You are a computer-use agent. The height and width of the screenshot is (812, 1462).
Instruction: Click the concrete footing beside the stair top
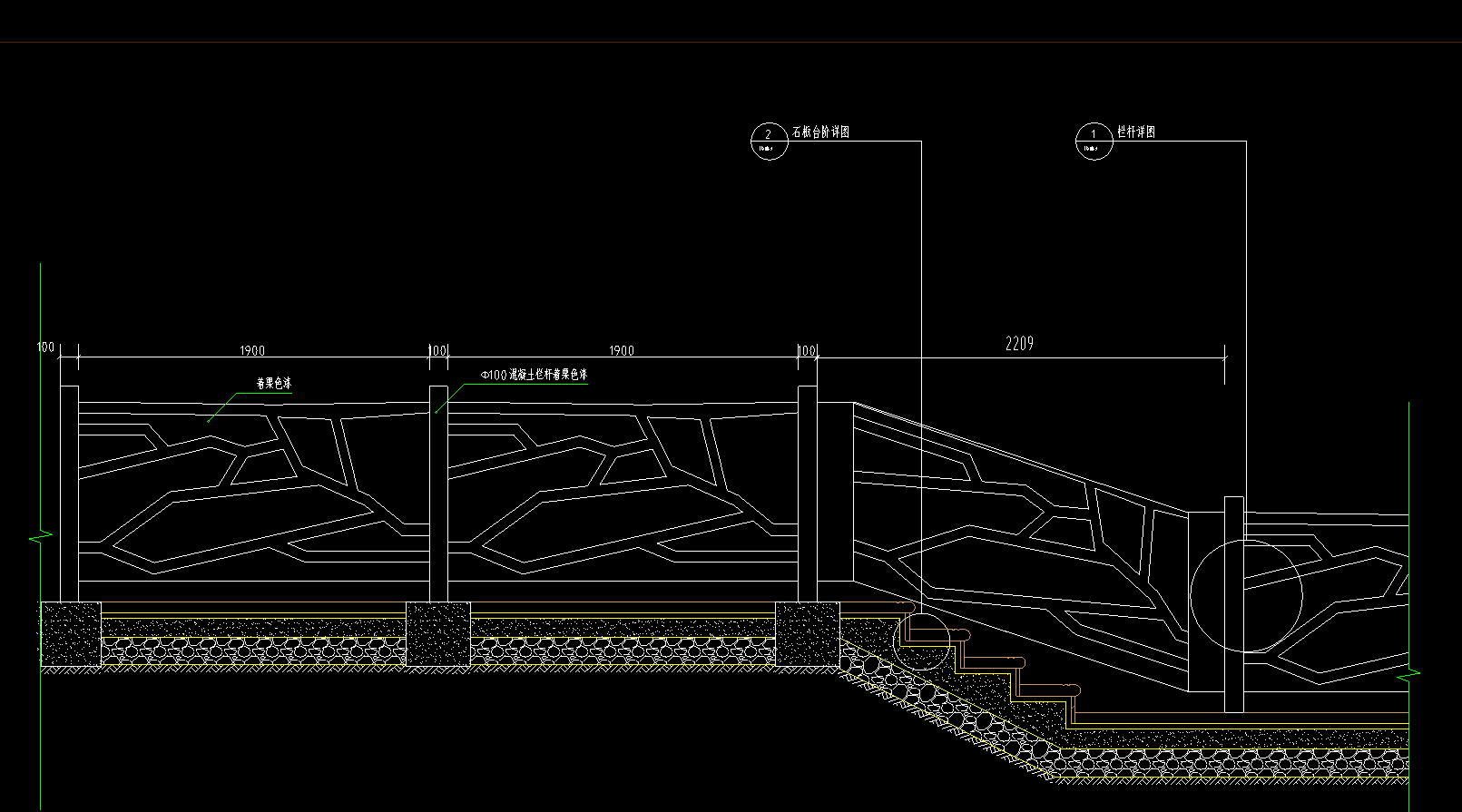pyautogui.click(x=807, y=634)
